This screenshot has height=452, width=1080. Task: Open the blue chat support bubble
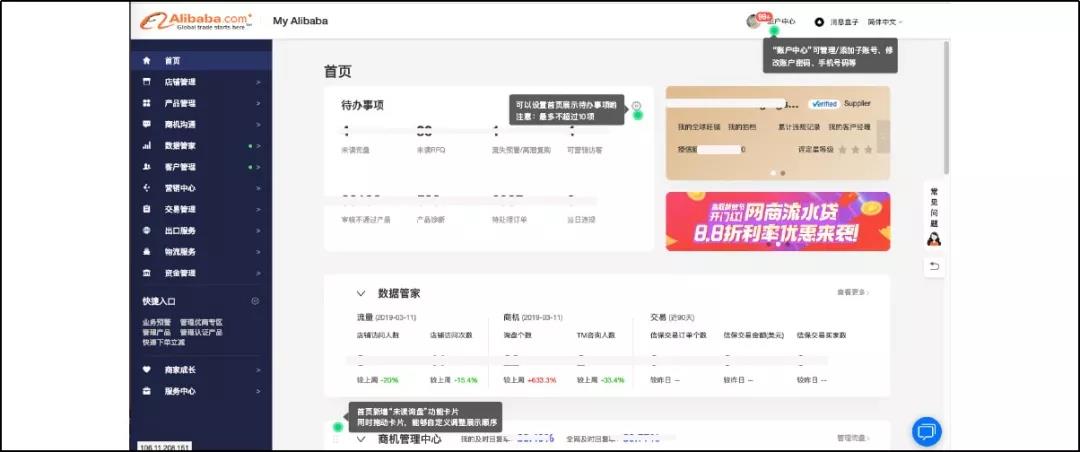[926, 431]
